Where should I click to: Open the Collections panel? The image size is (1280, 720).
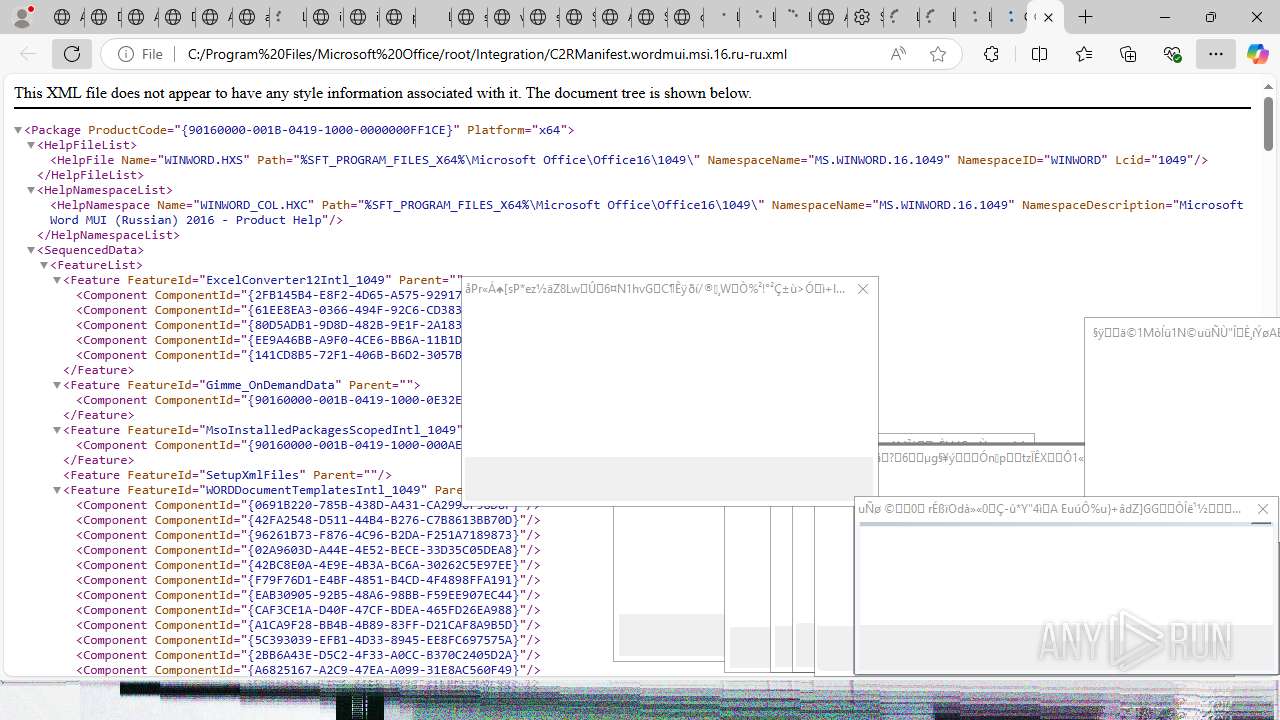tap(1128, 54)
